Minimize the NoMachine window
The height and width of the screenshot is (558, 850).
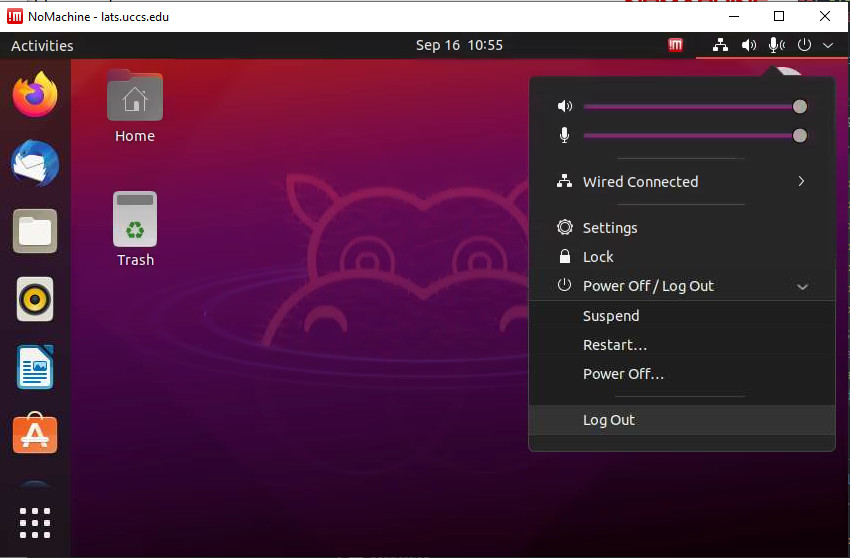pyautogui.click(x=734, y=16)
